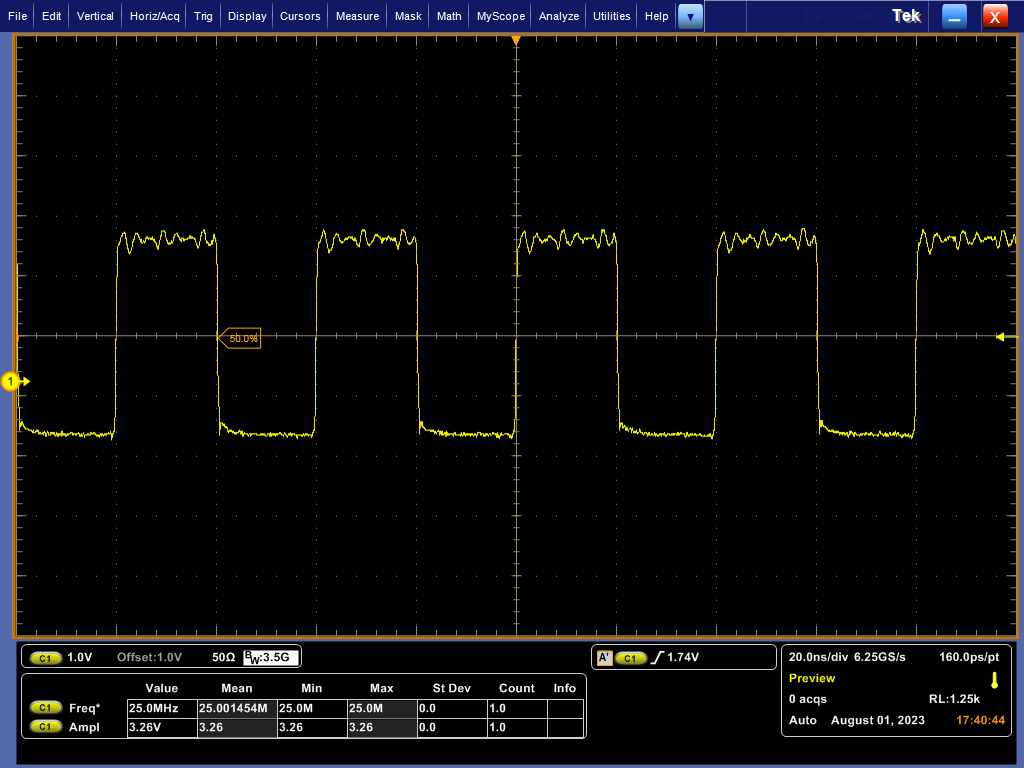Screen dimensions: 1024x768
Task: Click the Auto trigger mode label
Action: point(803,720)
